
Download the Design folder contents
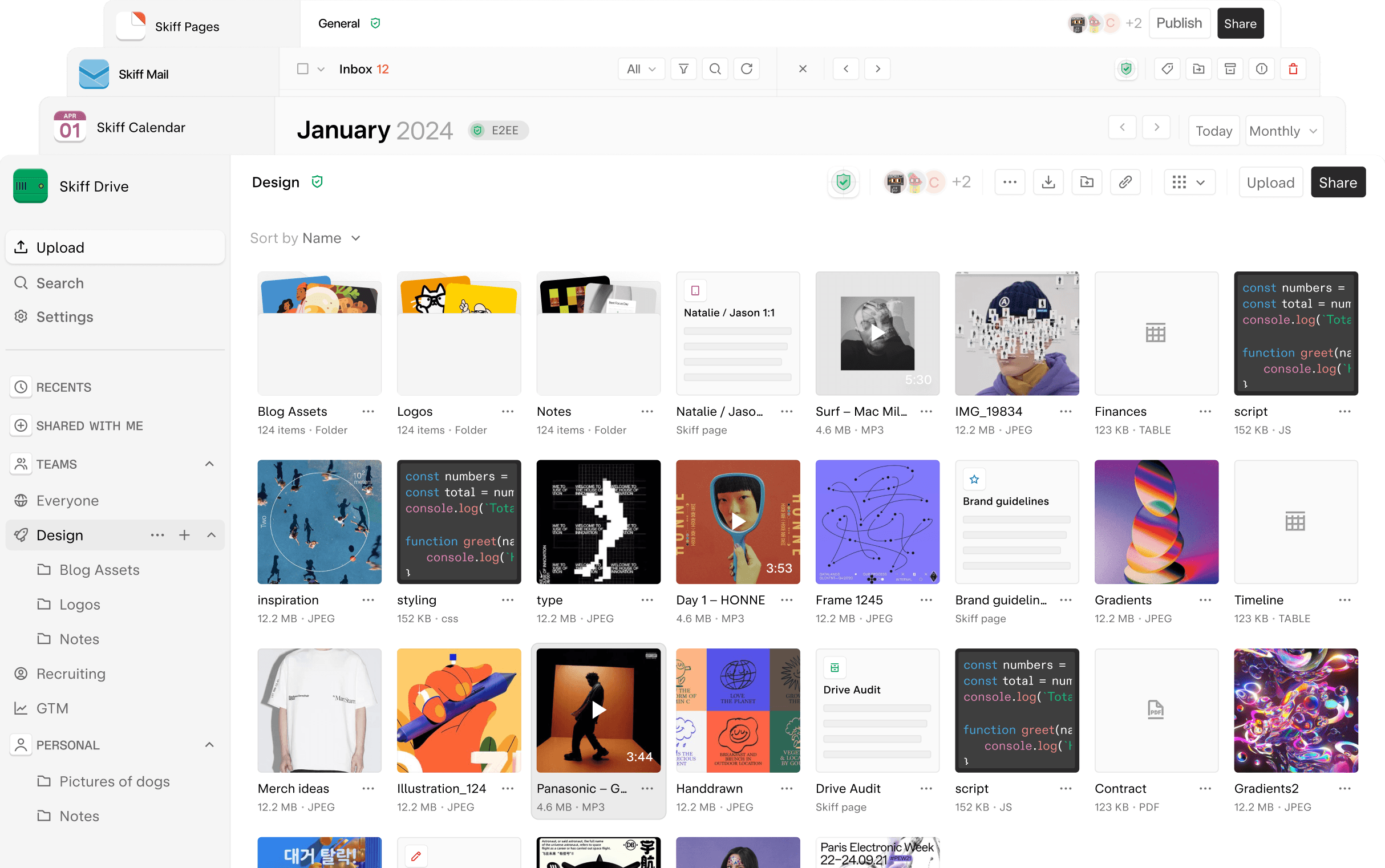coord(1048,182)
